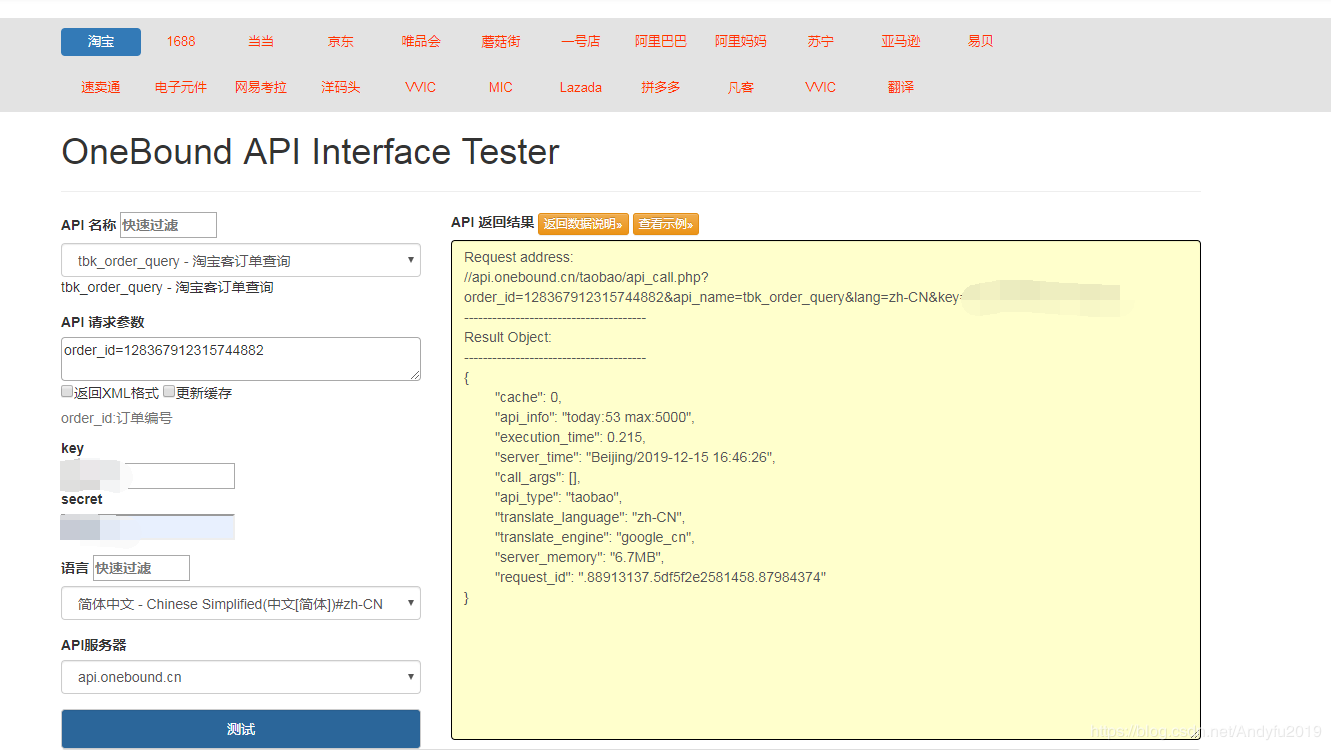The height and width of the screenshot is (750, 1331).
Task: Click the order_id:订单编号 hint text
Action: point(116,418)
